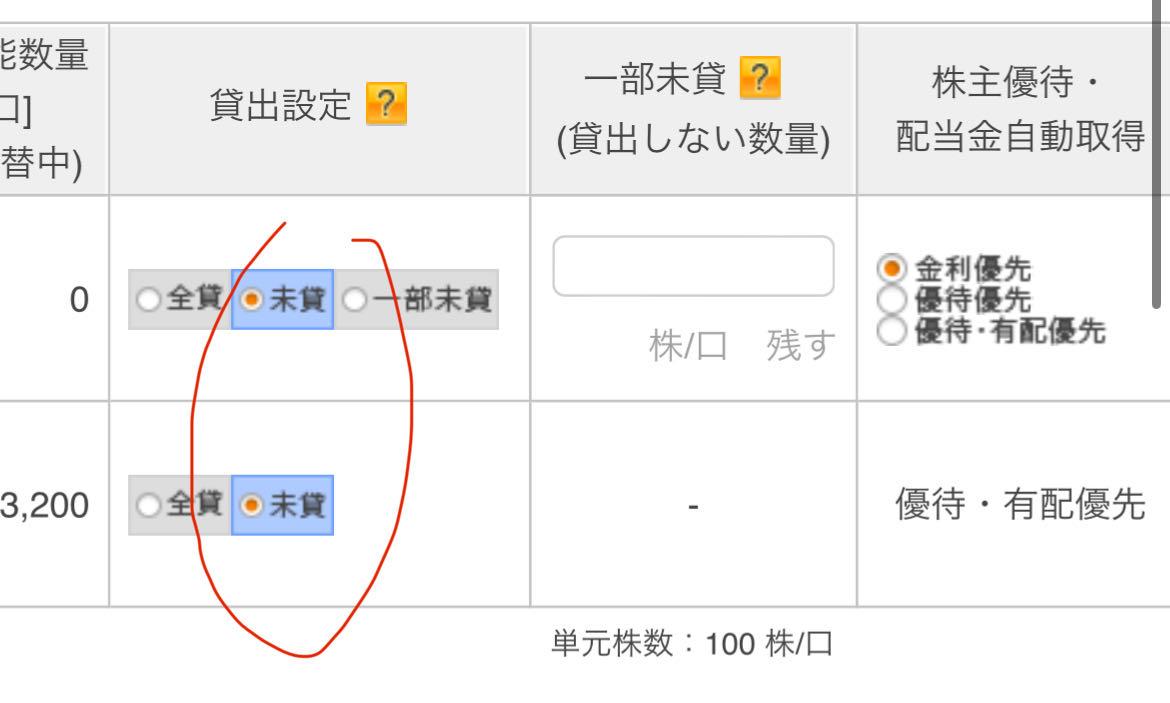Click the vertical scrollbar on the right edge
Image resolution: width=1170 pixels, height=703 pixels.
coord(1158,150)
